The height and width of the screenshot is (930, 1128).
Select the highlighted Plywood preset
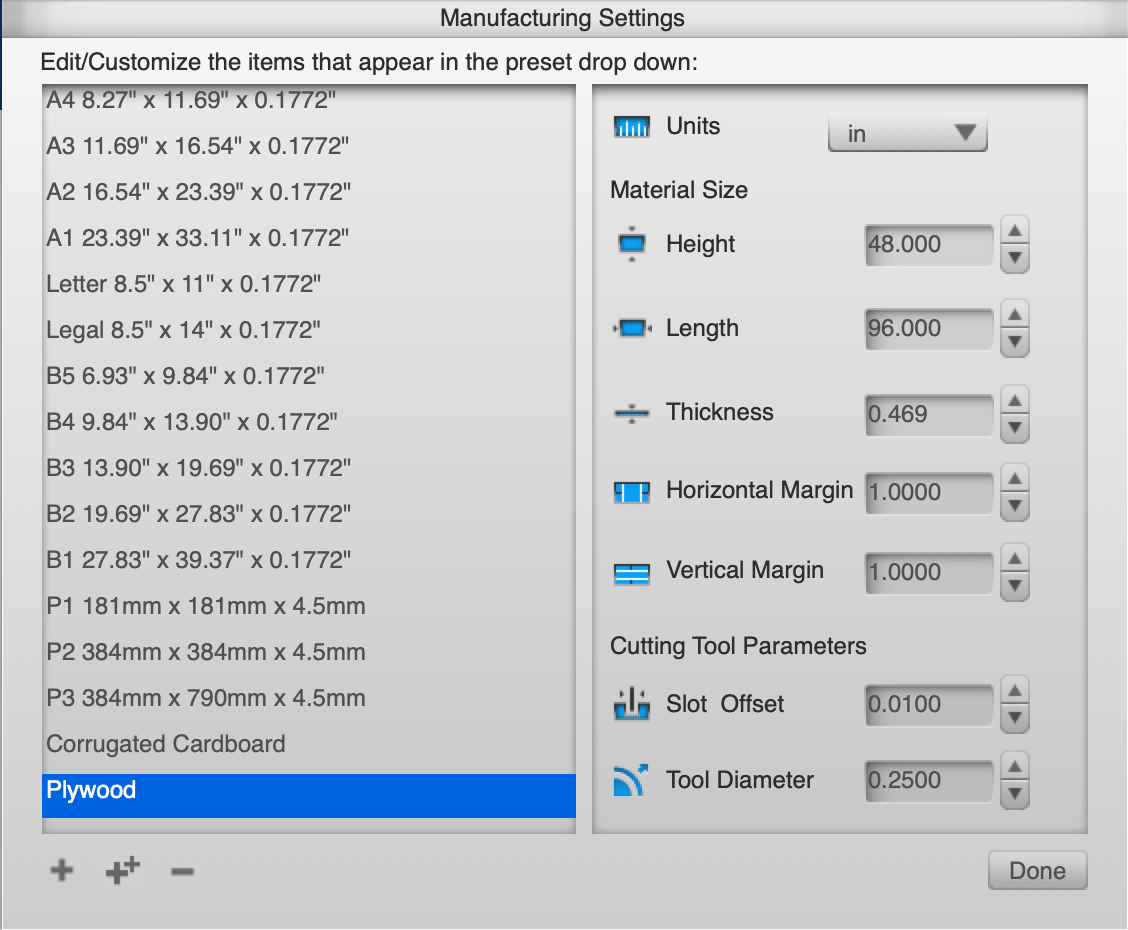click(x=309, y=795)
